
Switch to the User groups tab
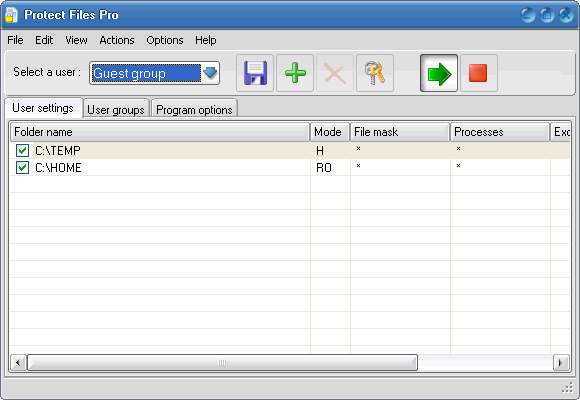pos(116,110)
